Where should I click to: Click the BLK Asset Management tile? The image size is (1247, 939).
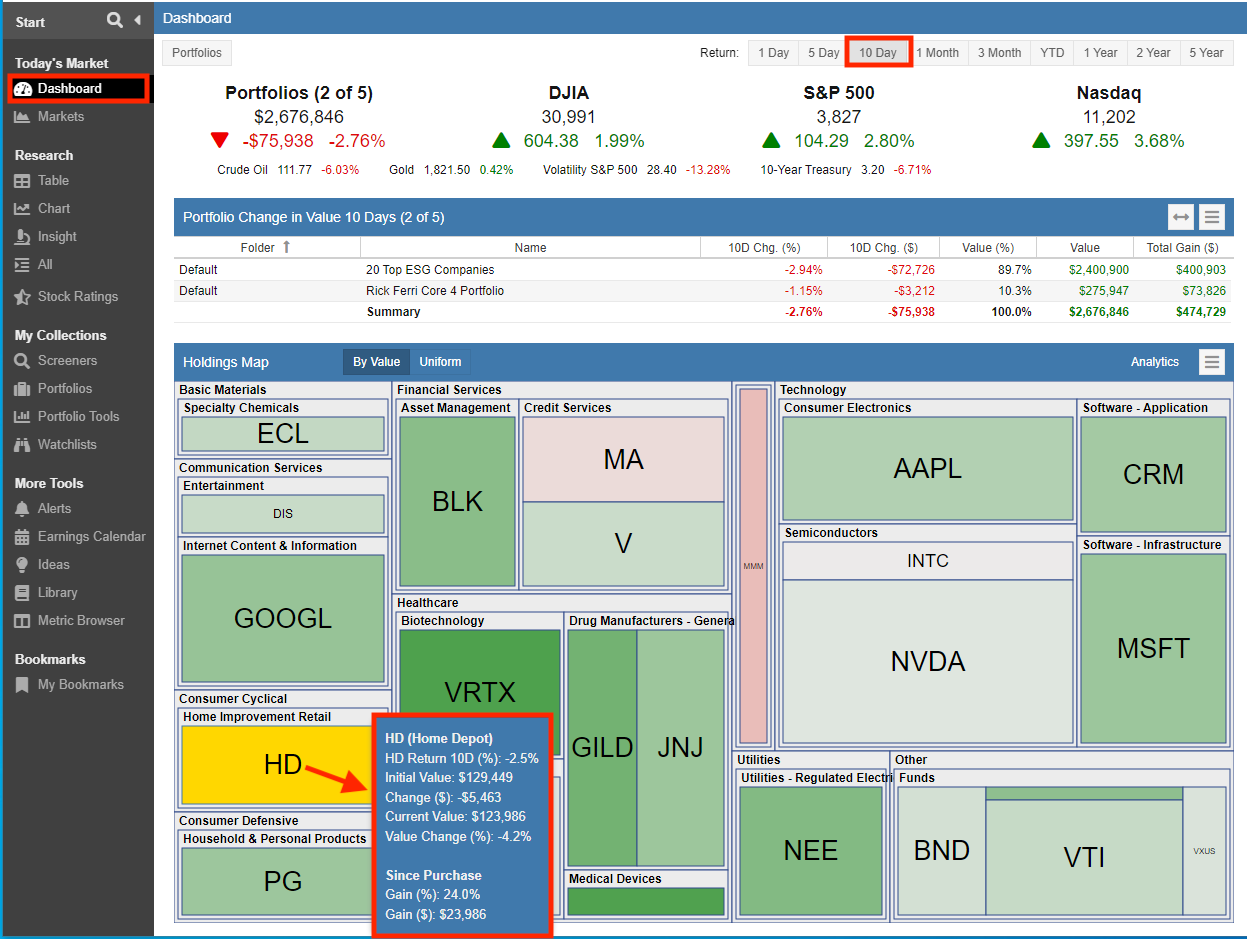(457, 501)
